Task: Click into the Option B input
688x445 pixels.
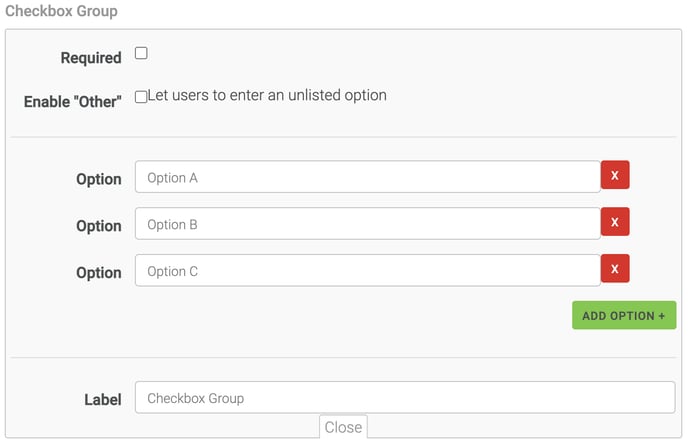Action: point(367,224)
